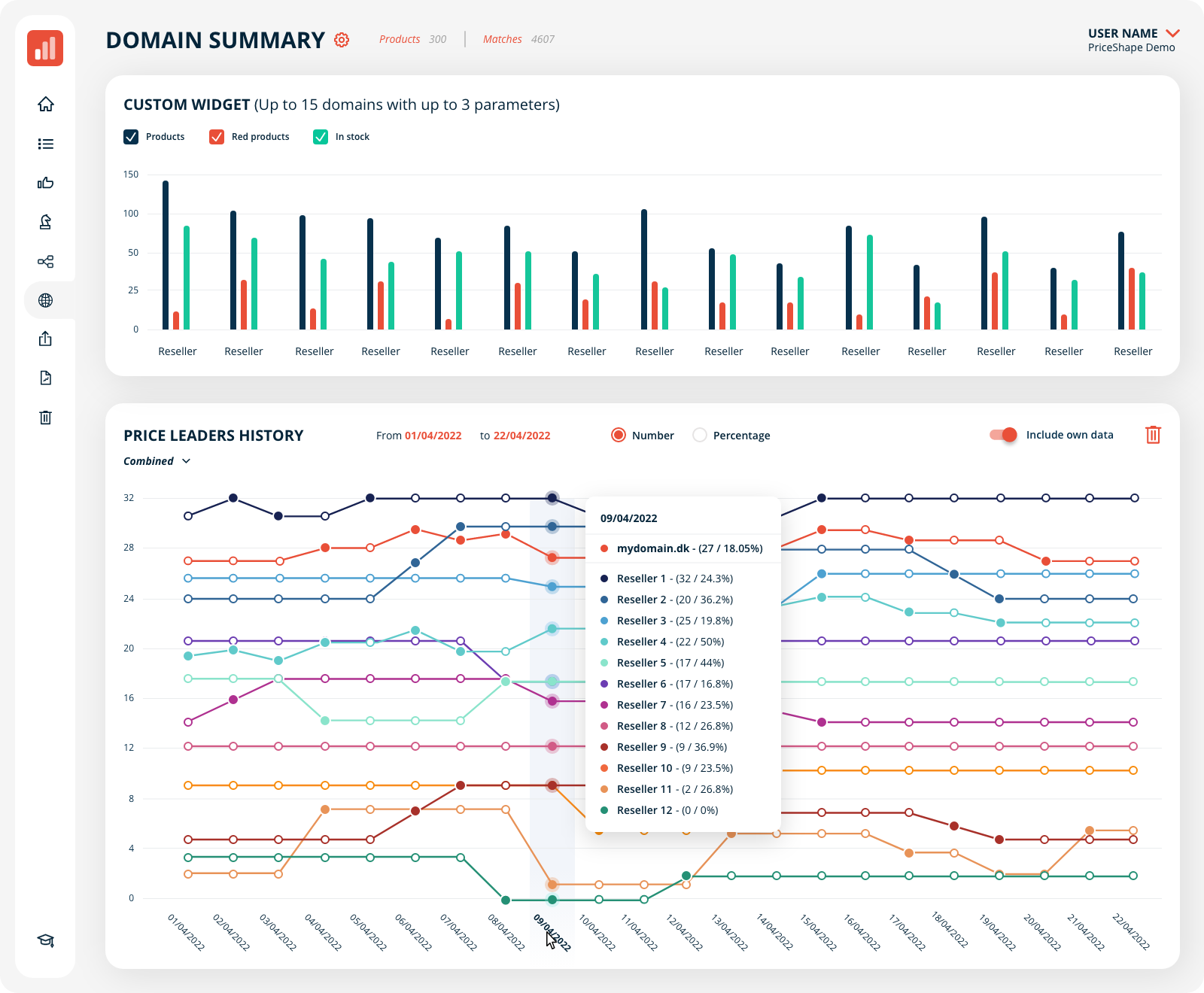Viewport: 1204px width, 993px height.
Task: Change the From date 01/04/2022
Action: tap(433, 436)
